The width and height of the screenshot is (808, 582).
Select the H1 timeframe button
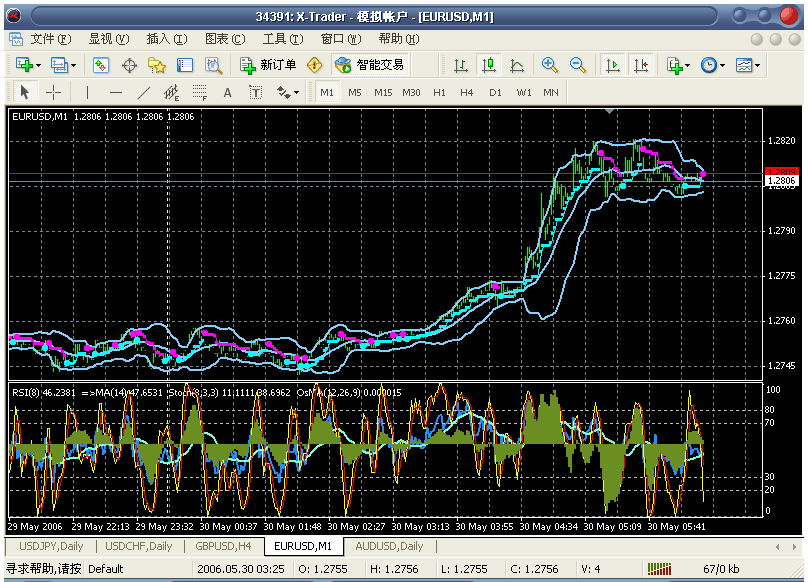coord(439,92)
